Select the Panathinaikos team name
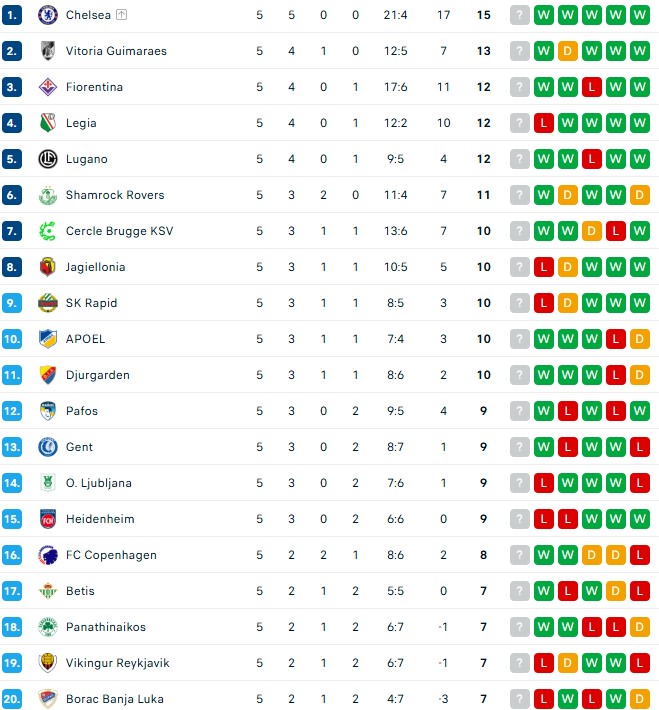The width and height of the screenshot is (659, 710). (x=106, y=627)
